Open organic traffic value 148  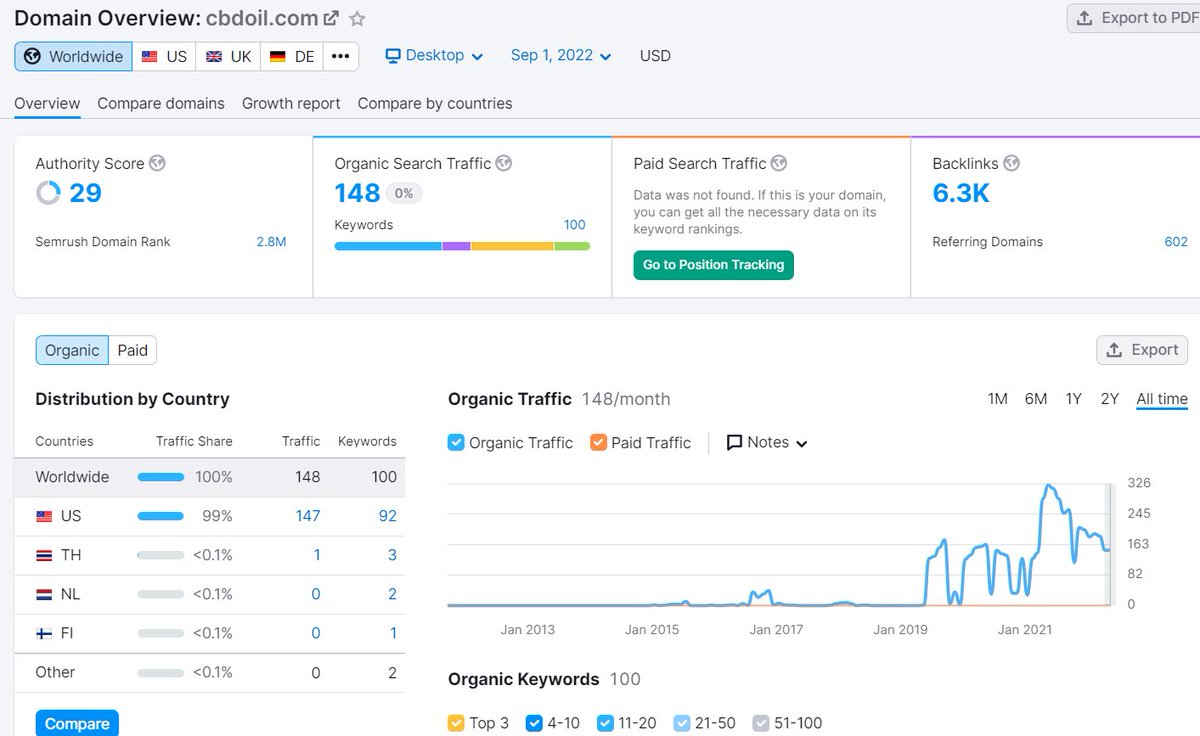click(x=357, y=193)
